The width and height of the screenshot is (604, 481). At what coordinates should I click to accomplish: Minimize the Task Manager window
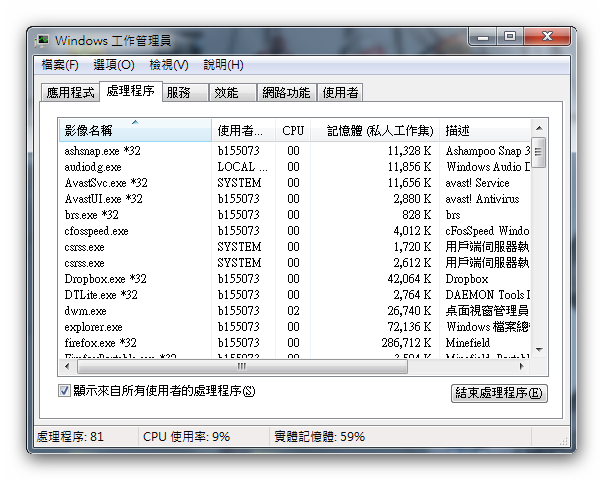coord(483,37)
